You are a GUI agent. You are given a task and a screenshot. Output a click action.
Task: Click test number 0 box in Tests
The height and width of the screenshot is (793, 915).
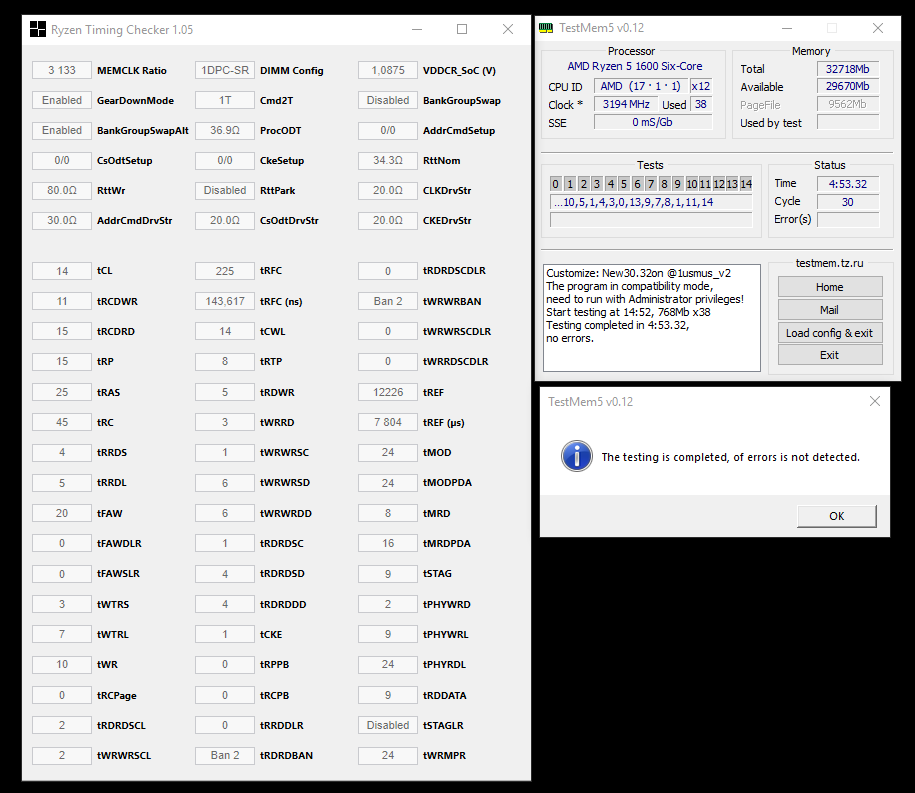click(x=556, y=184)
